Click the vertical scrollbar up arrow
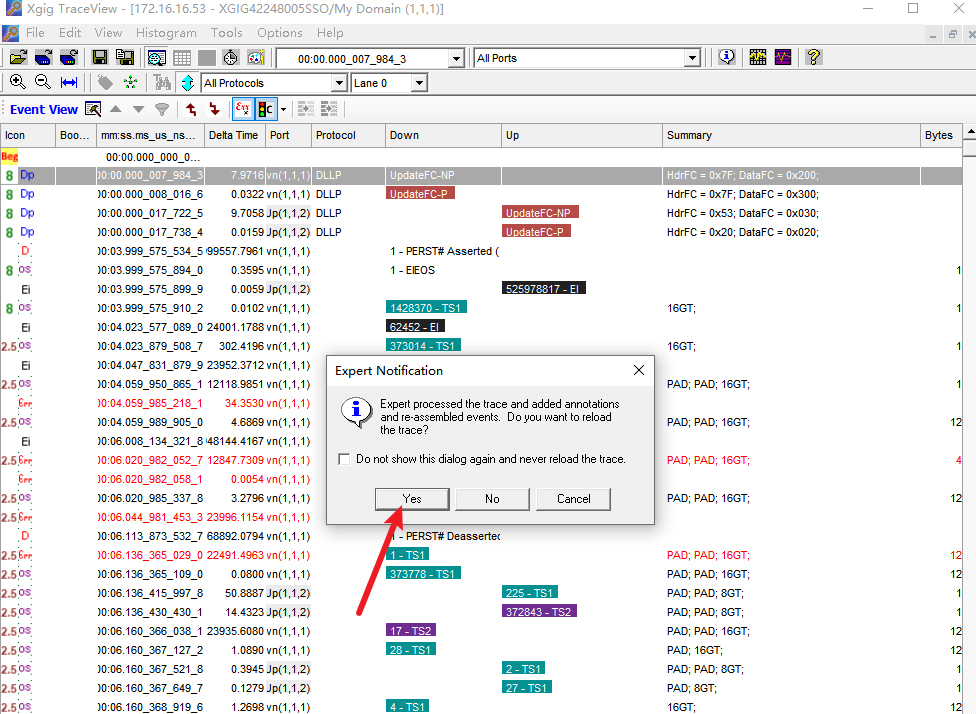The width and height of the screenshot is (976, 714). pos(970,133)
